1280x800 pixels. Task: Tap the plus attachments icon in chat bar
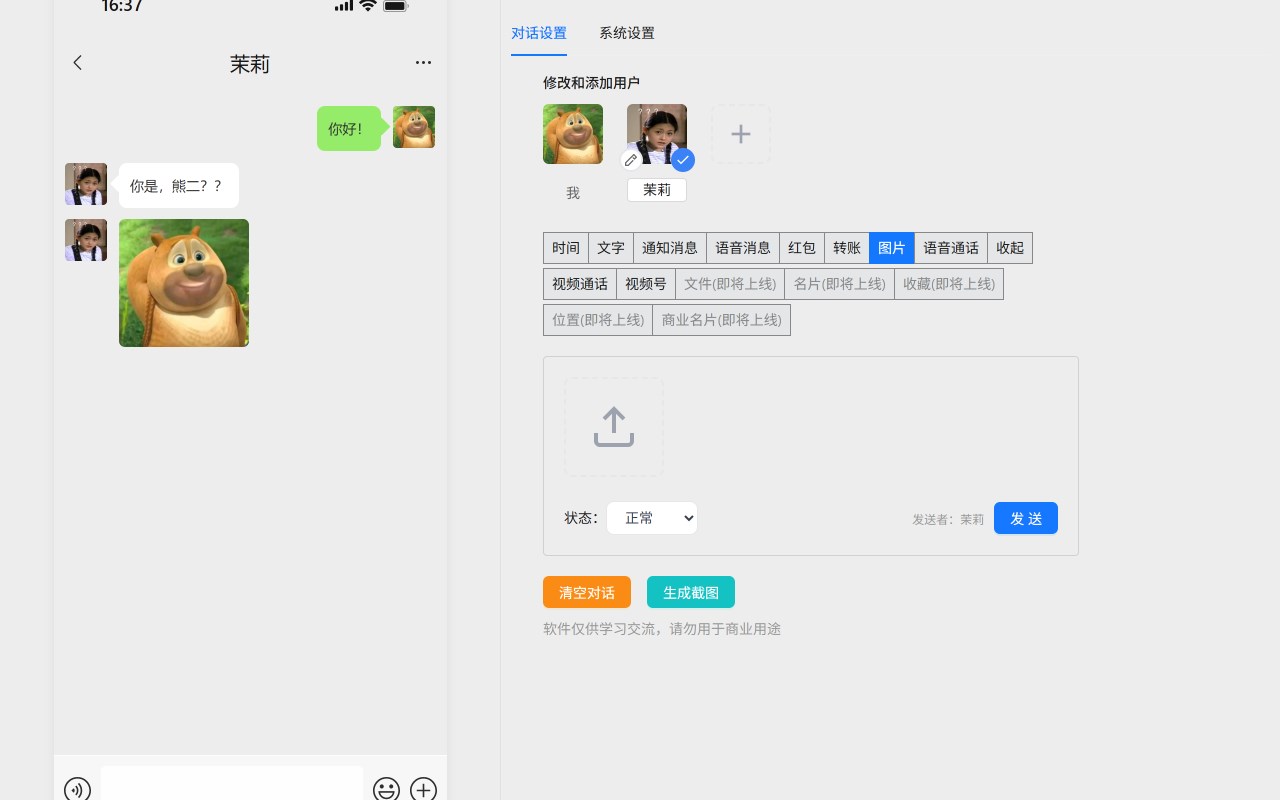tap(423, 789)
